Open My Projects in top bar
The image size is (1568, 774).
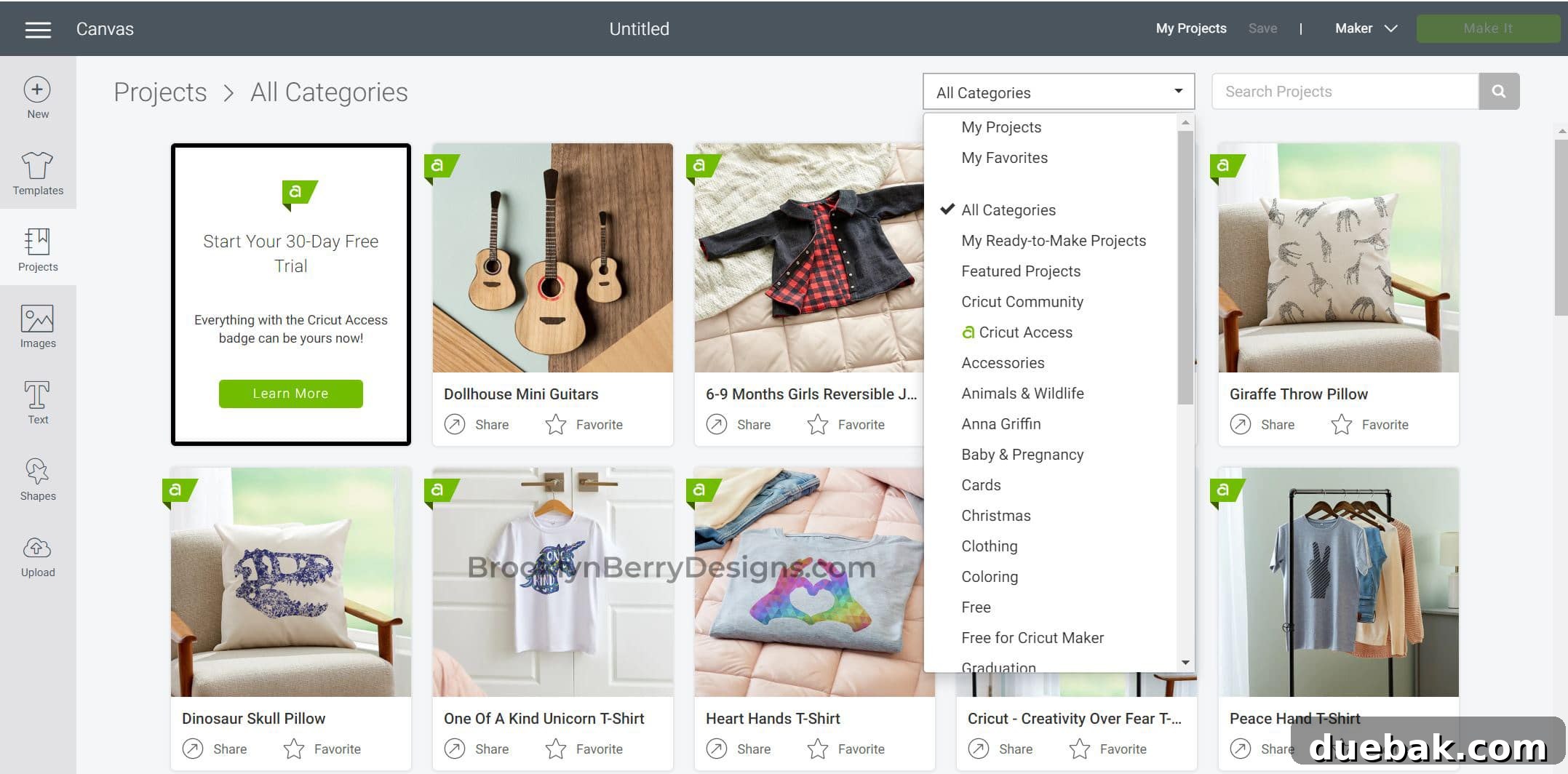[1190, 28]
